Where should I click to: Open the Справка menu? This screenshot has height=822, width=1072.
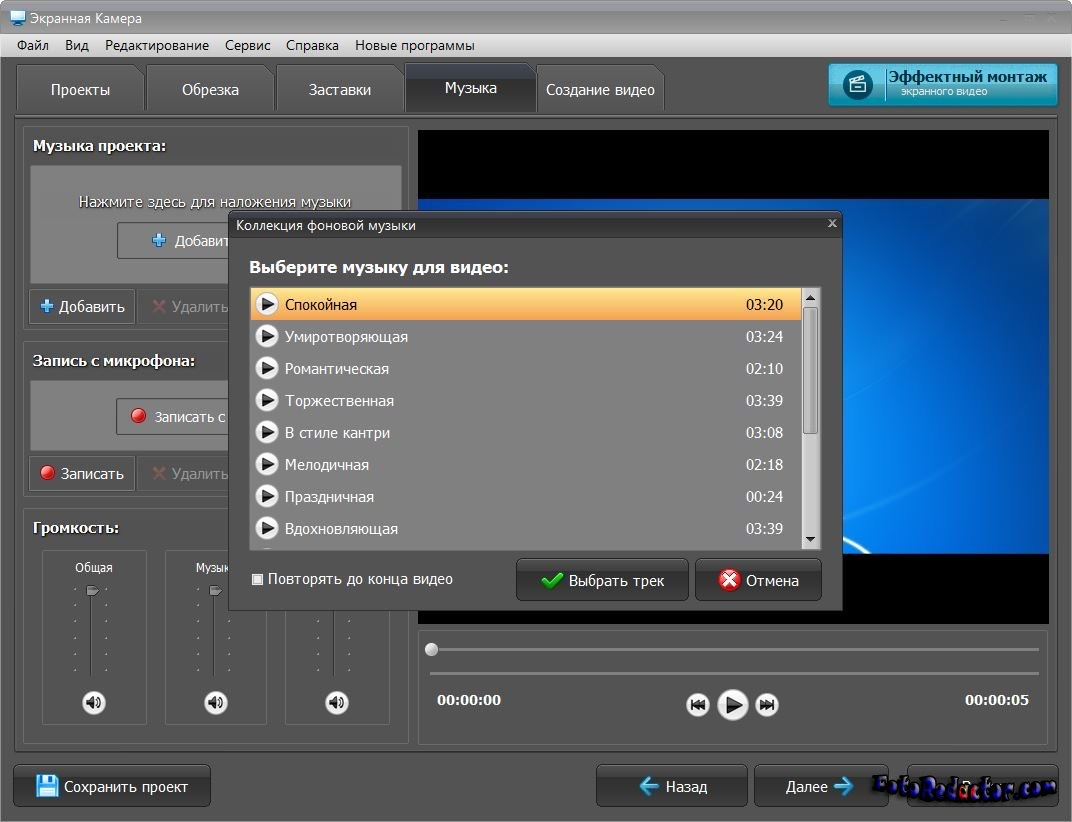[x=312, y=45]
